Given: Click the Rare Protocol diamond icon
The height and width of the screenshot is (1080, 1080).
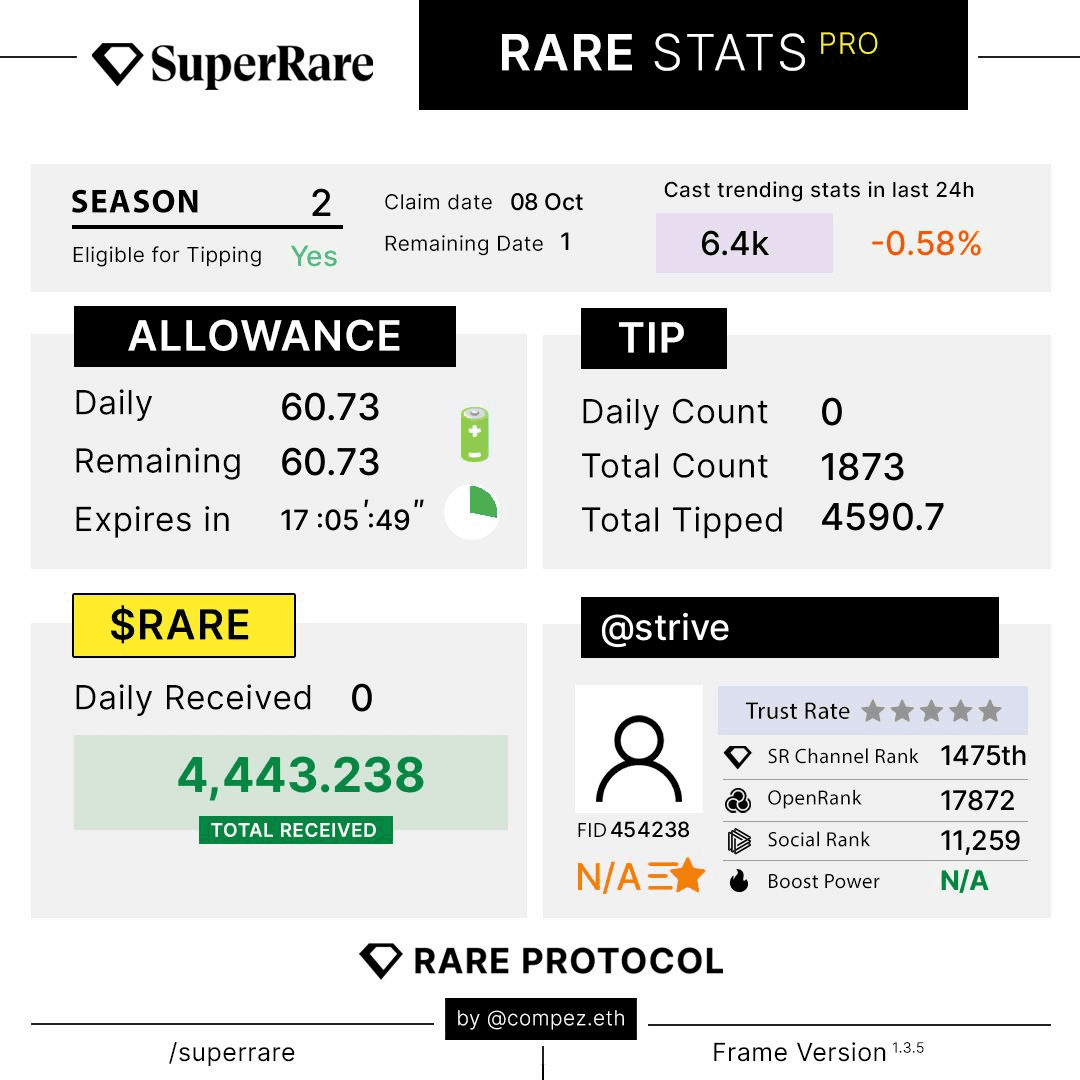Looking at the screenshot, I should 380,960.
